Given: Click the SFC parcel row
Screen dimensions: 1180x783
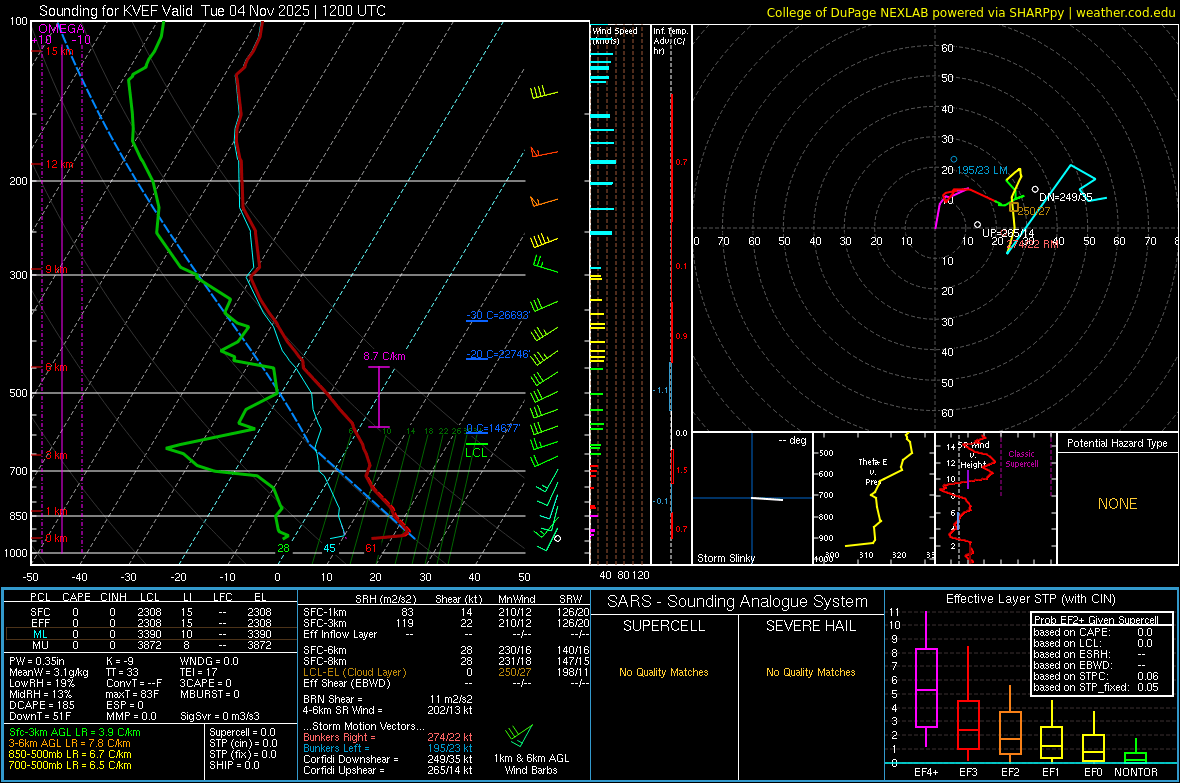Looking at the screenshot, I should (151, 612).
